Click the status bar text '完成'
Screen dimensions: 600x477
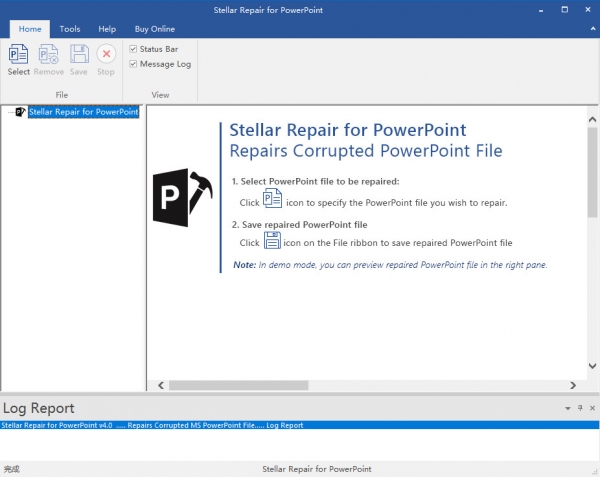pos(11,469)
